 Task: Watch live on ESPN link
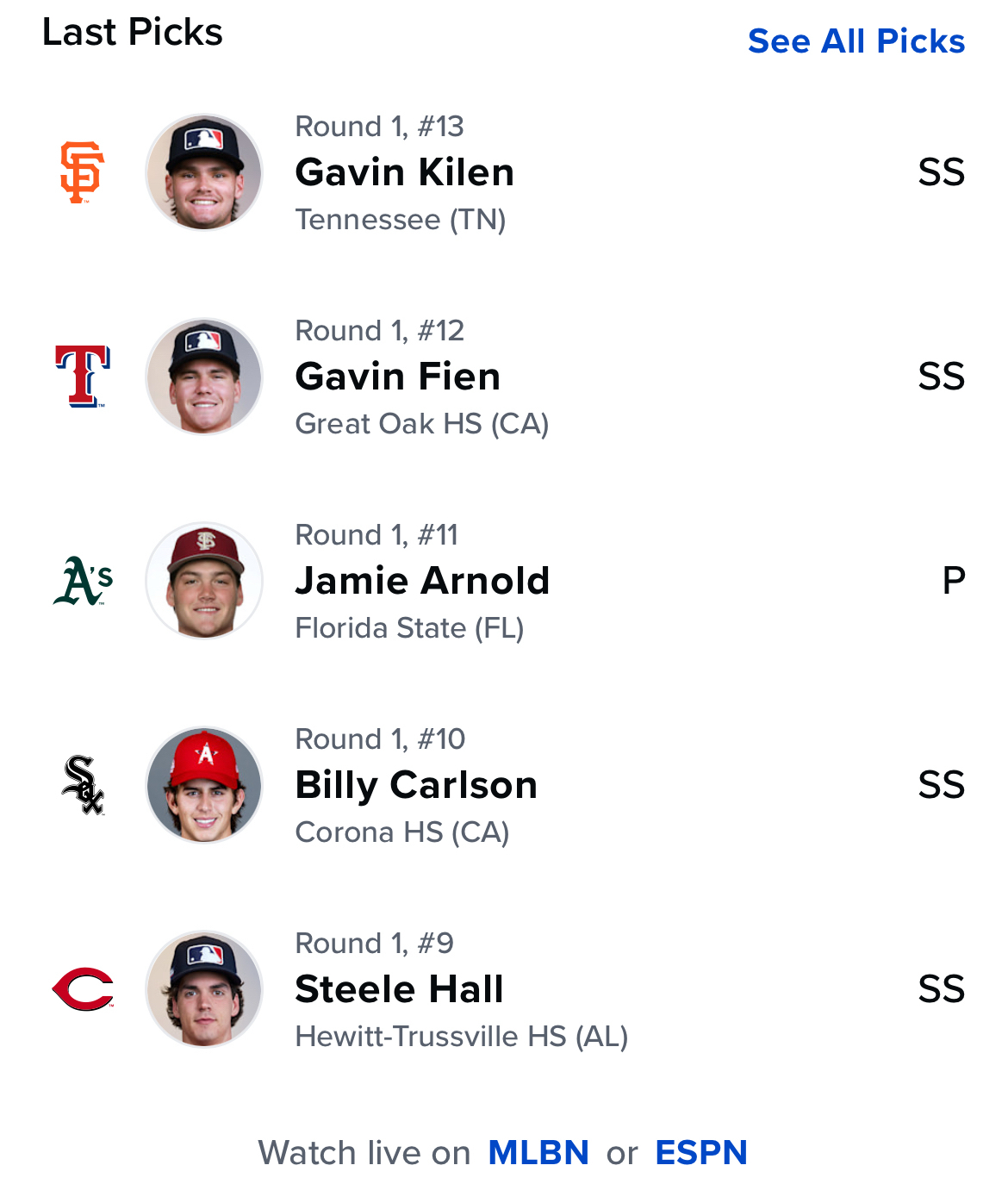coord(701,1153)
